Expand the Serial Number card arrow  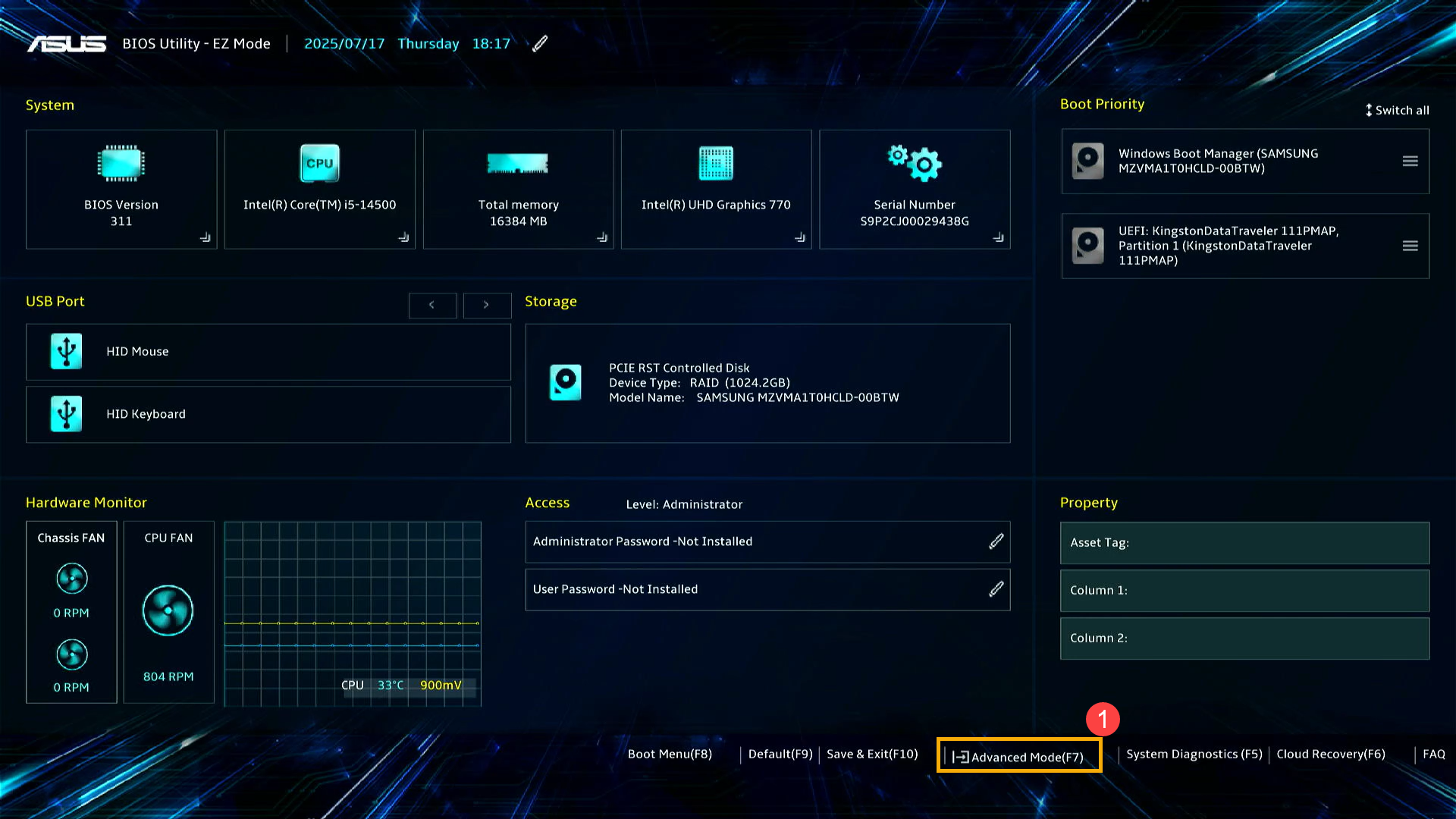tap(999, 237)
